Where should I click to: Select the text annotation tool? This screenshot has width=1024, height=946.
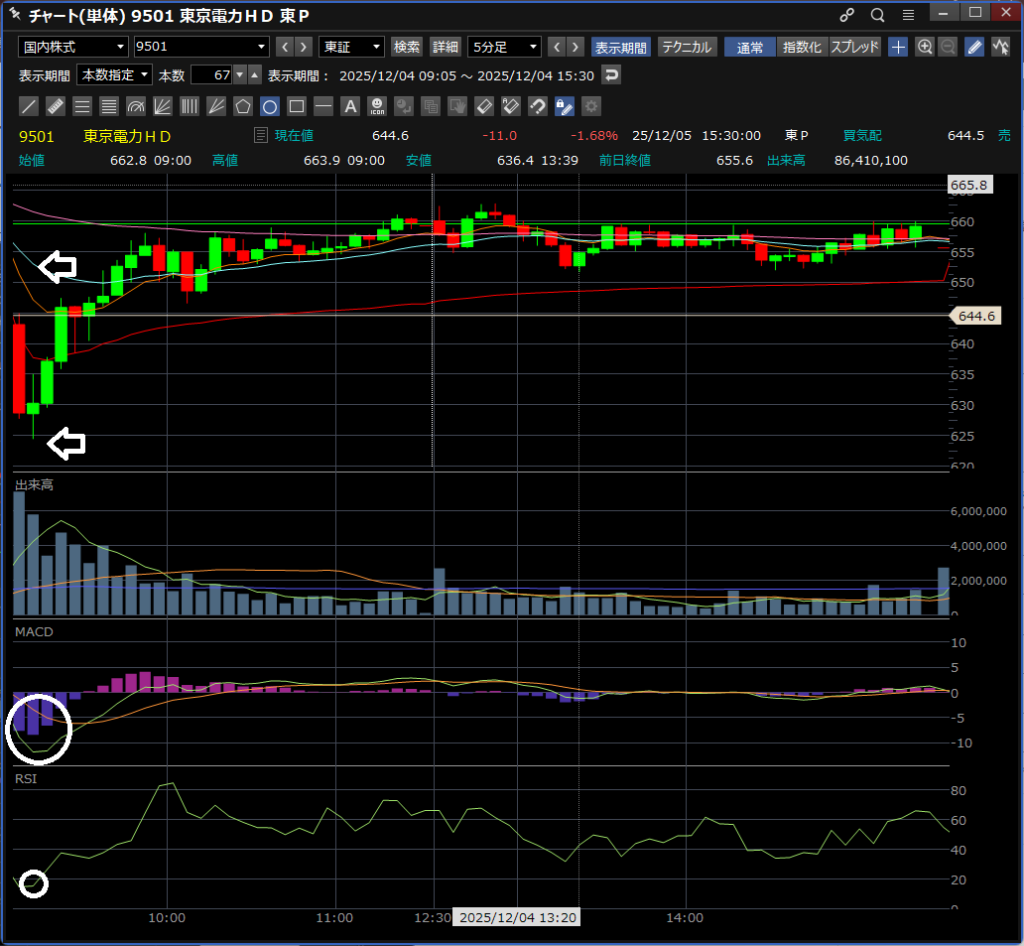pyautogui.click(x=350, y=106)
